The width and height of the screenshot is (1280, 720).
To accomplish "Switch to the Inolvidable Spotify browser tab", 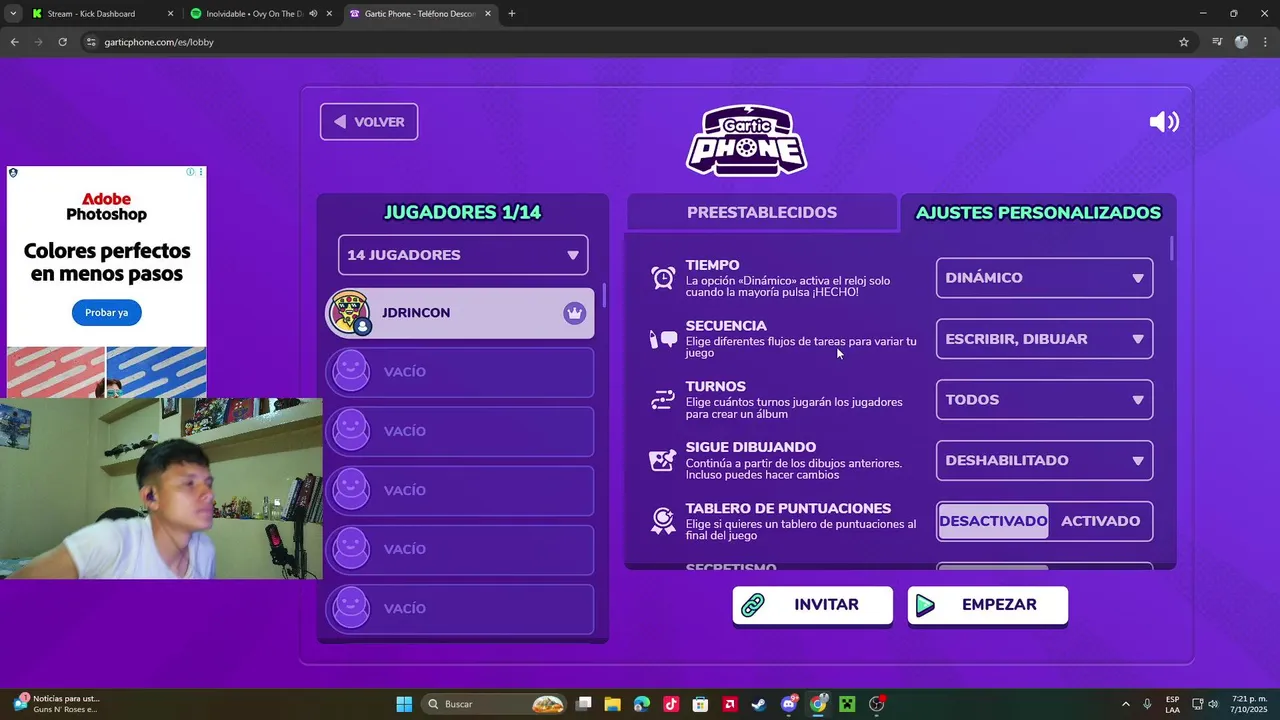I will pyautogui.click(x=260, y=14).
